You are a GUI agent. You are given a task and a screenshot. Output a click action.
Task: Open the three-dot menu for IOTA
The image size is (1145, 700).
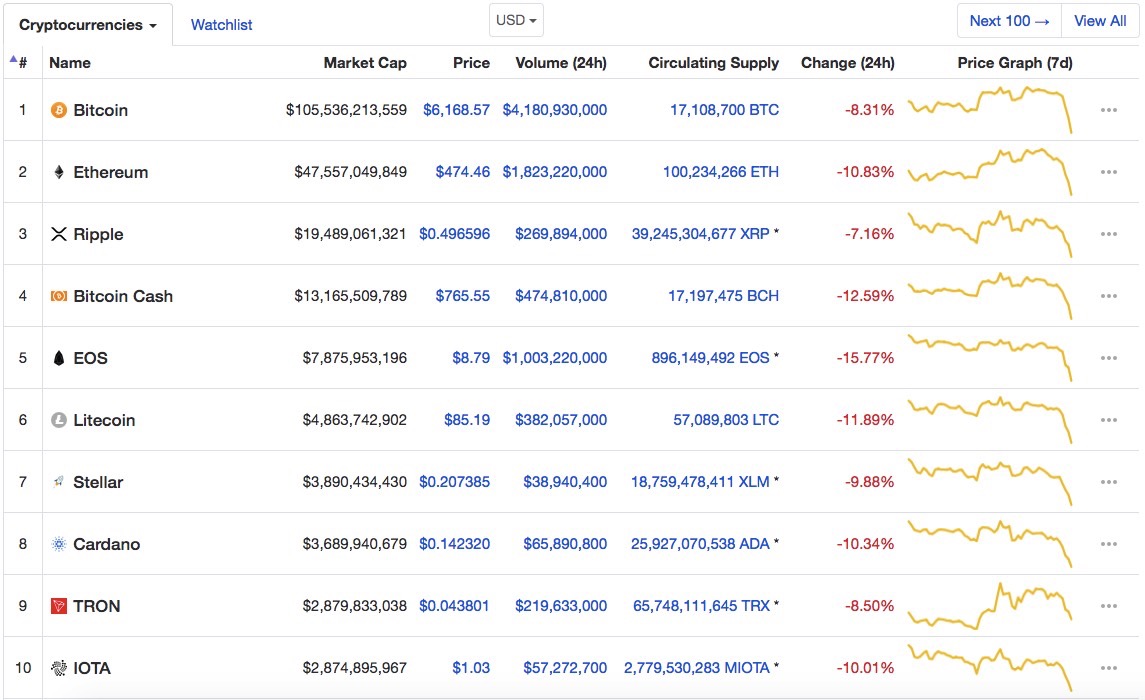1108,668
